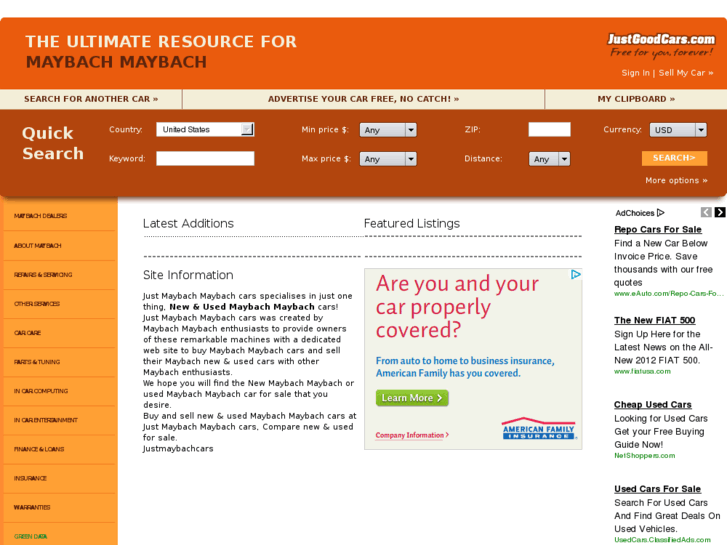
Task: Click the AdChoices triangle icon
Action: click(661, 213)
